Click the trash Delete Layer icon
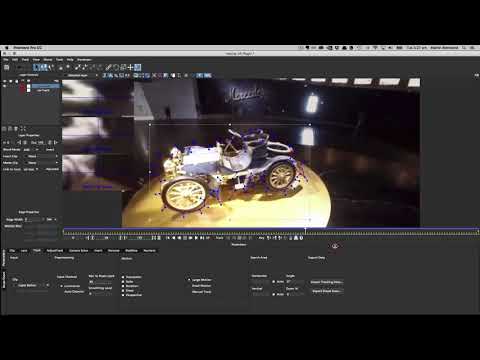The image size is (480, 360). click(15, 129)
